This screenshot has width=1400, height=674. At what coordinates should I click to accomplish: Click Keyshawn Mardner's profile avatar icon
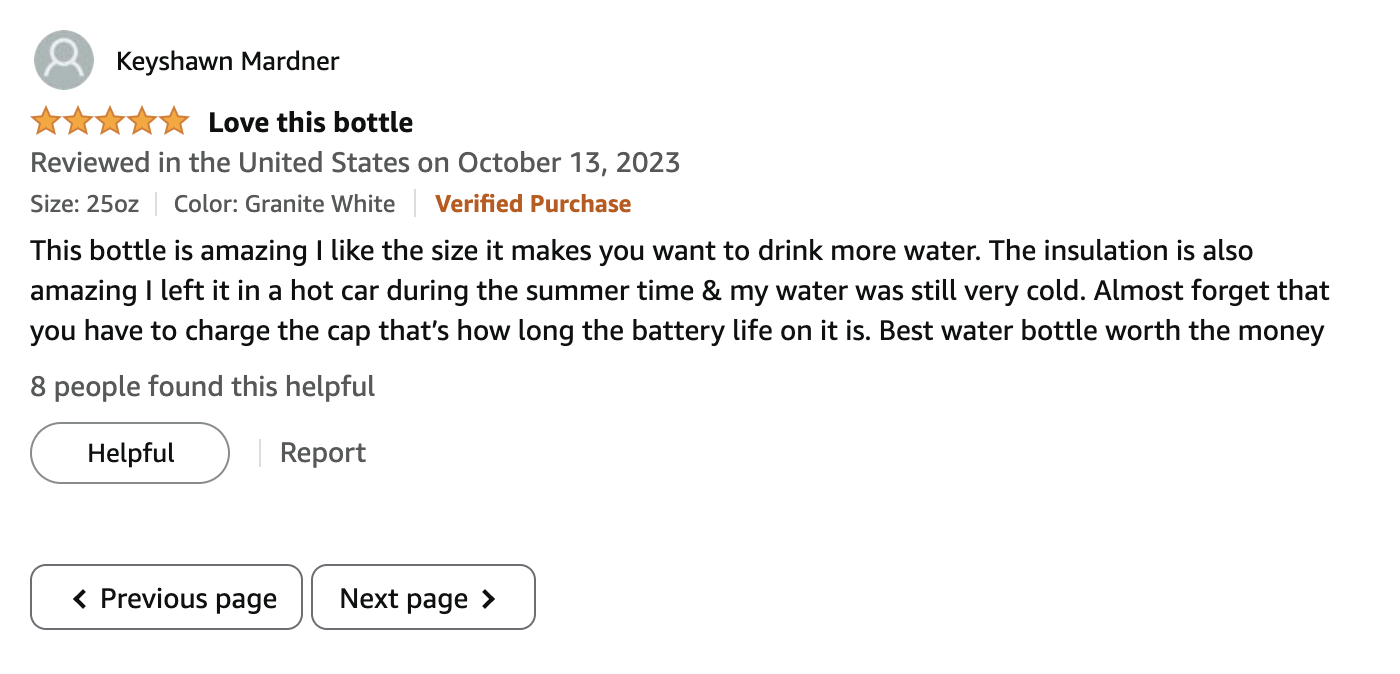pyautogui.click(x=64, y=60)
